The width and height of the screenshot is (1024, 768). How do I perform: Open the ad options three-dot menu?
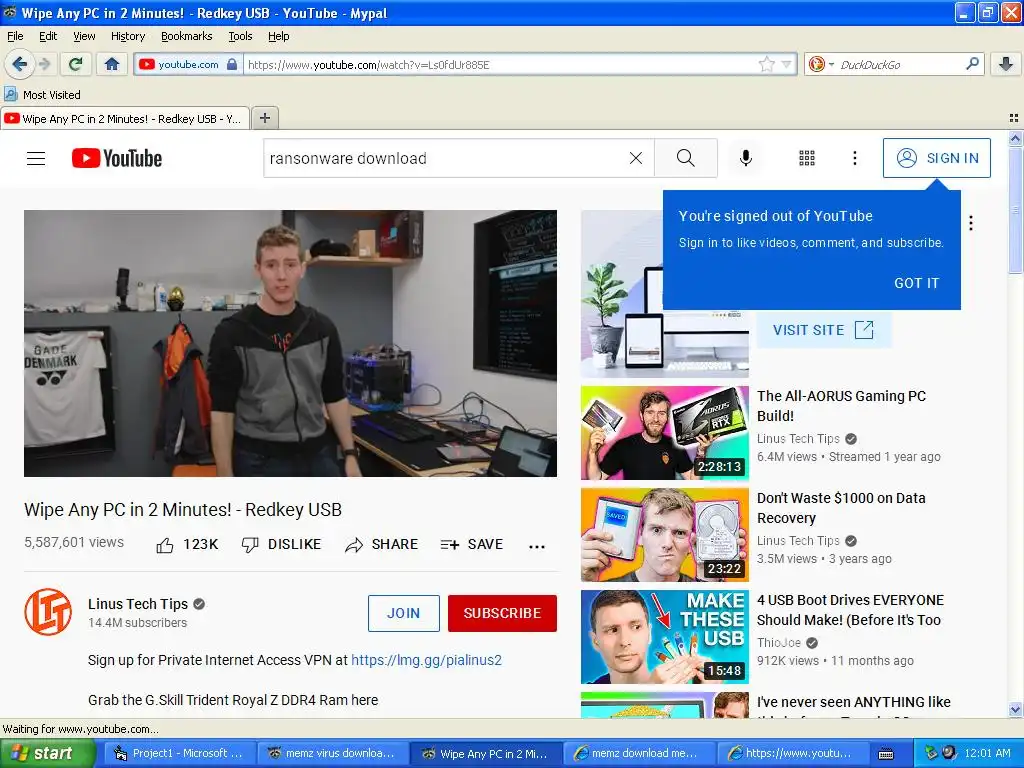(x=971, y=223)
